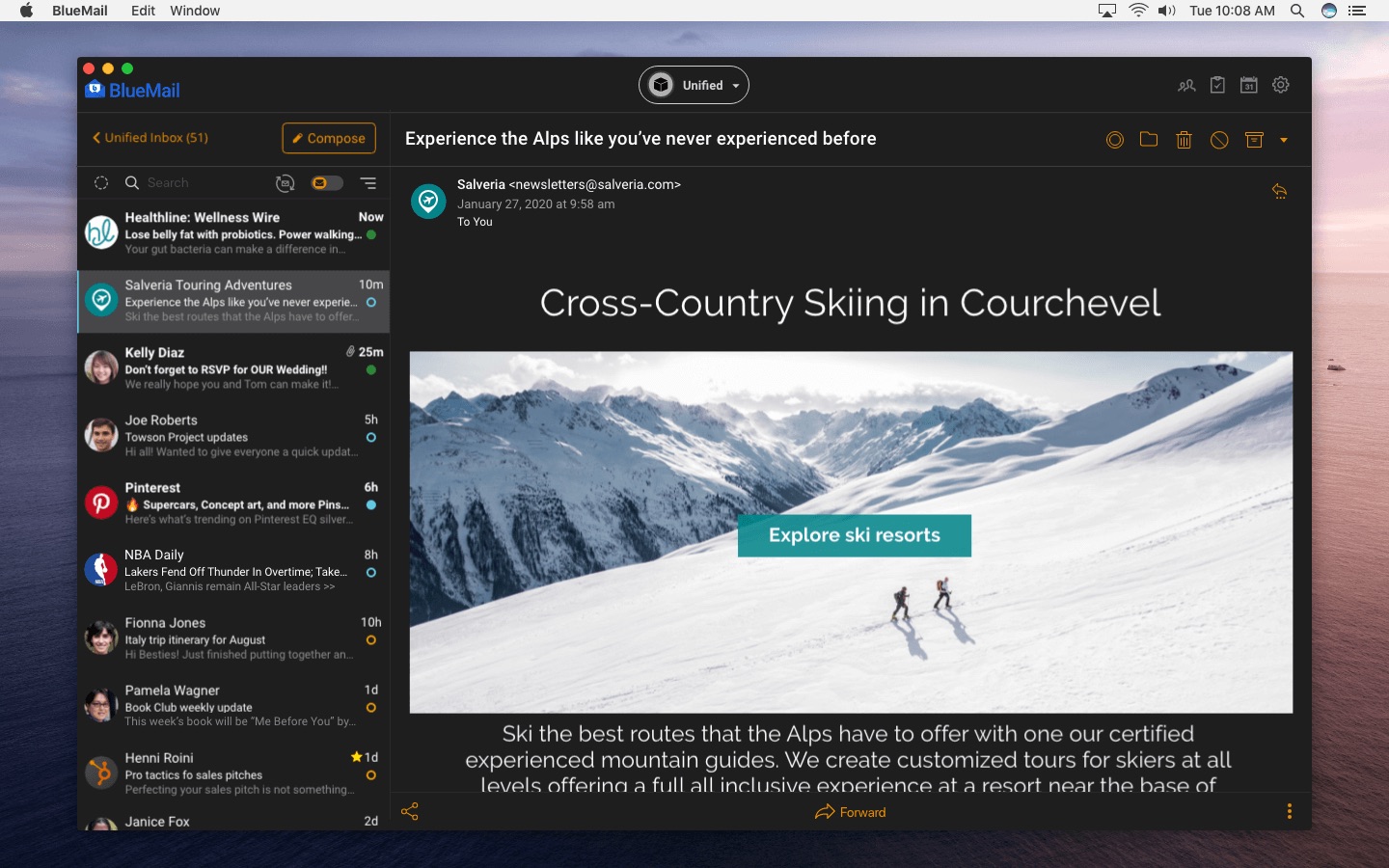The image size is (1389, 868).
Task: Forward this email
Action: tap(851, 812)
